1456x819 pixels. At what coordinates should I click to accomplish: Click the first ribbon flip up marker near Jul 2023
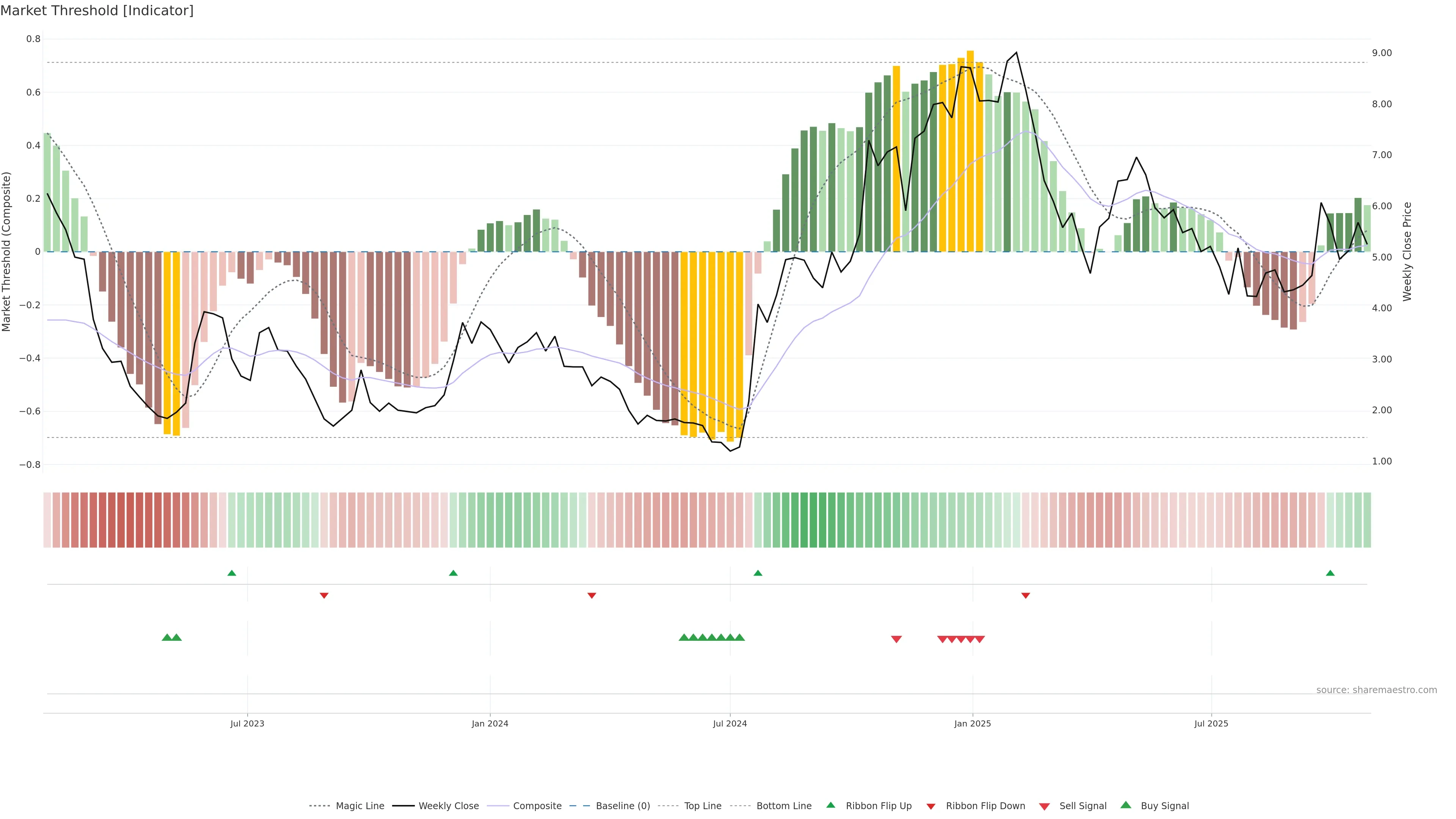coord(232,573)
